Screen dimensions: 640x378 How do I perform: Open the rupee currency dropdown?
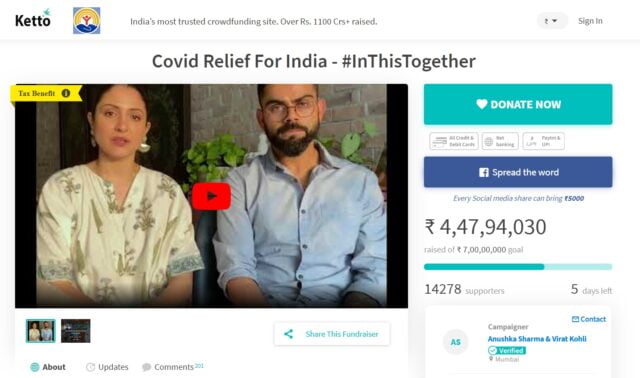[551, 20]
